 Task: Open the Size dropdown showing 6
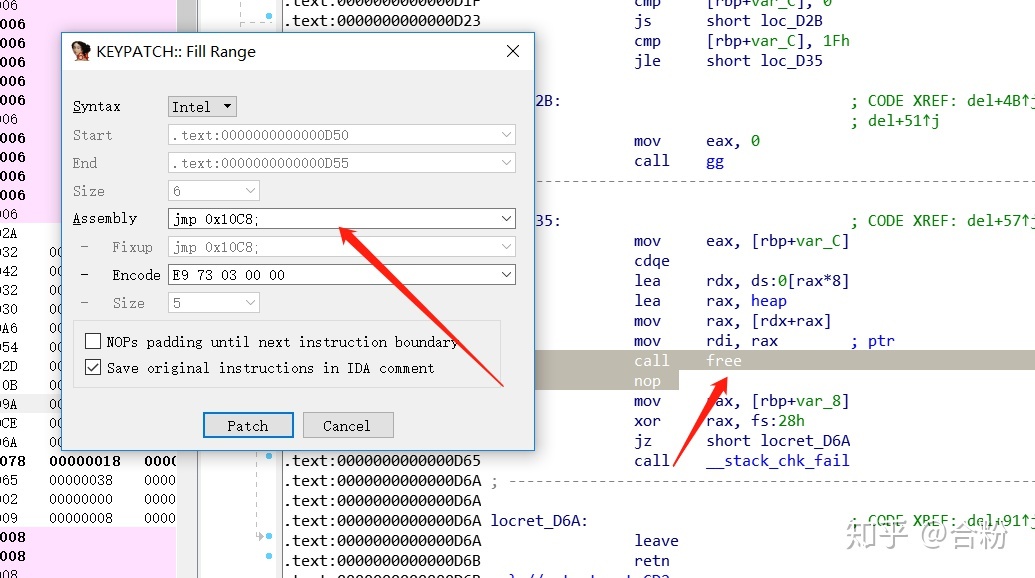click(248, 190)
